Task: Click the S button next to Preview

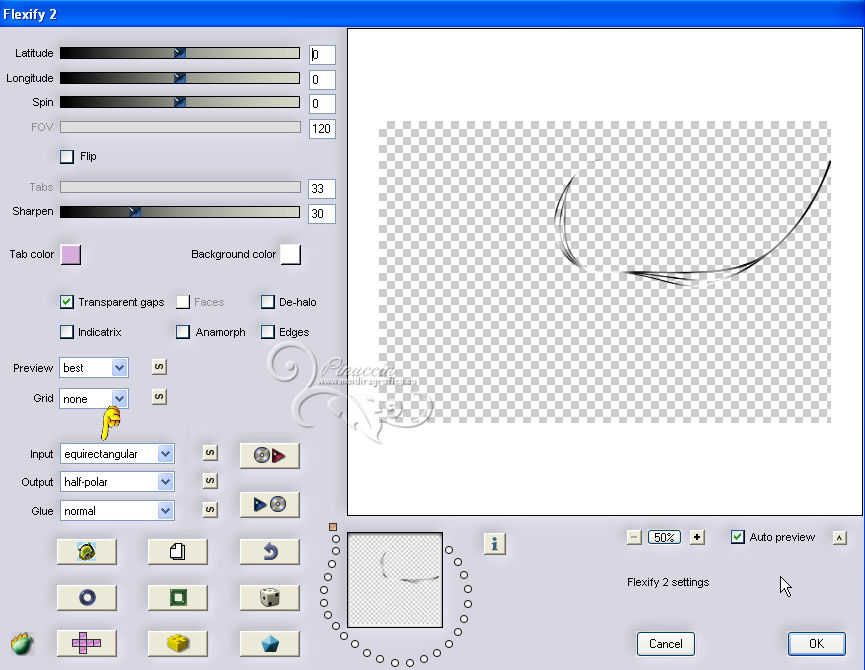Action: pyautogui.click(x=159, y=367)
